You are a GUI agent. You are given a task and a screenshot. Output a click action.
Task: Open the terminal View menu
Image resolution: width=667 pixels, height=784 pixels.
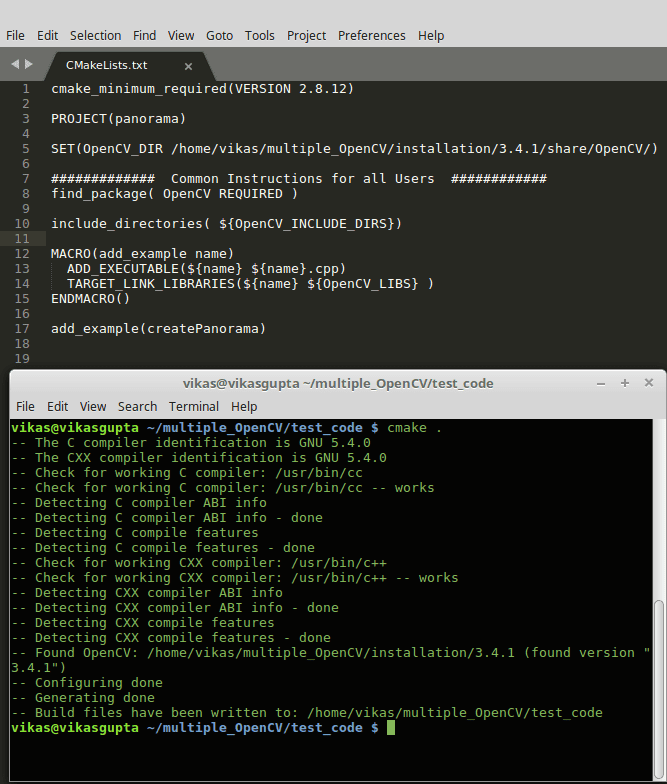point(93,406)
